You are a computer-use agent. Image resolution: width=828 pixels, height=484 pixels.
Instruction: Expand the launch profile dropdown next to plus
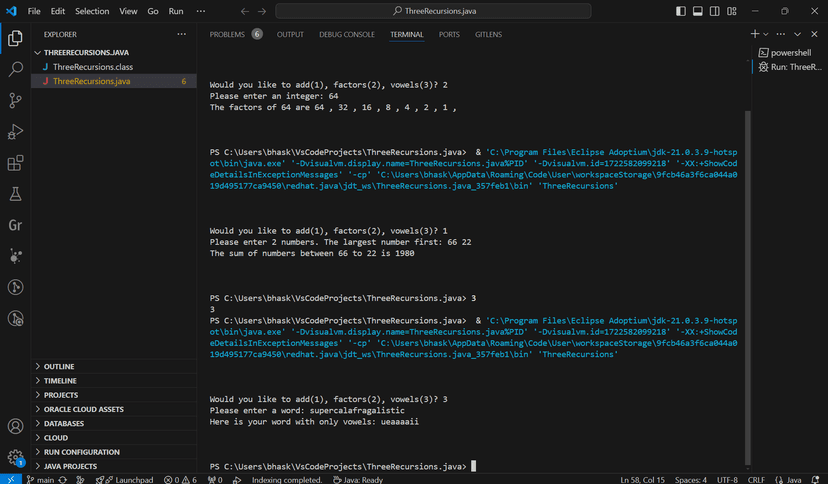pyautogui.click(x=766, y=34)
